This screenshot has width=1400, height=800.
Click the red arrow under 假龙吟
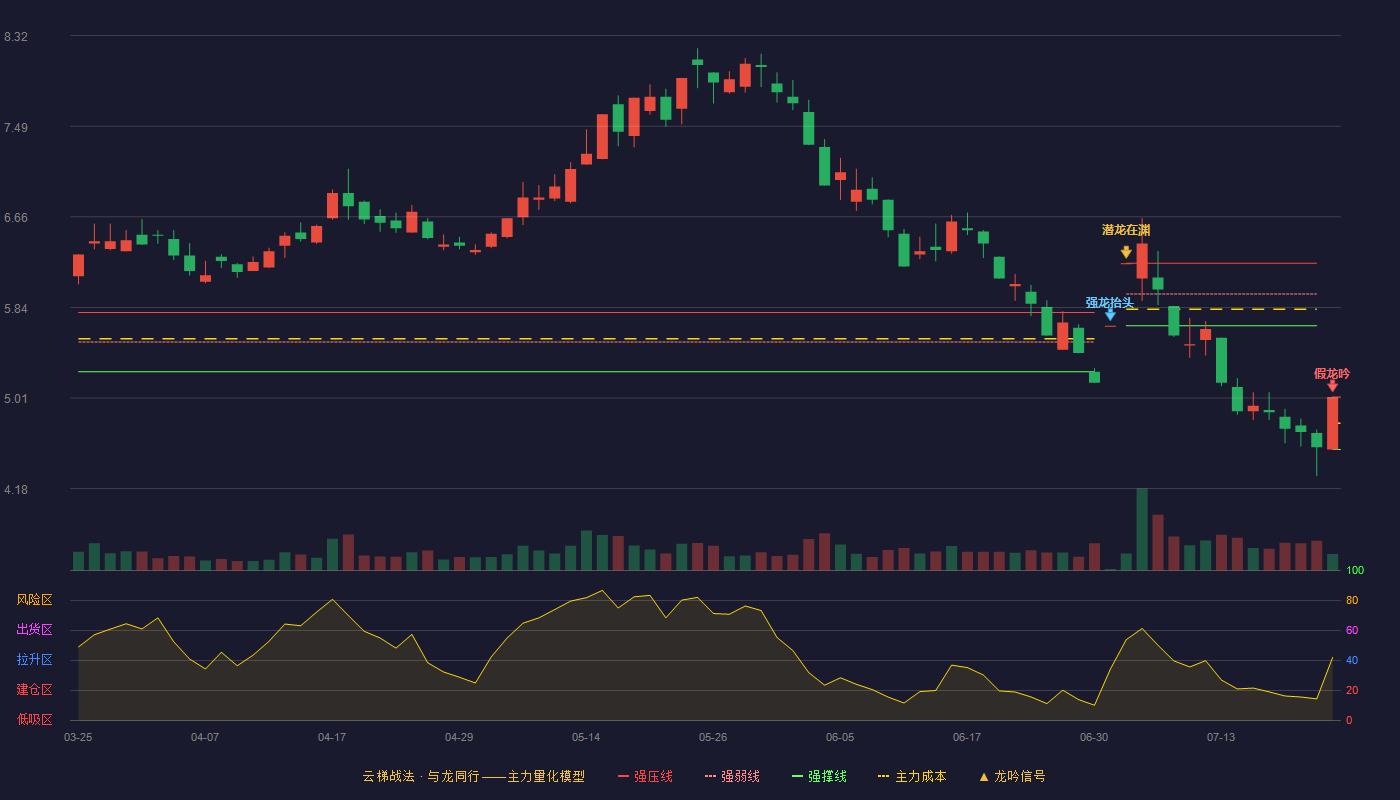pyautogui.click(x=1332, y=386)
